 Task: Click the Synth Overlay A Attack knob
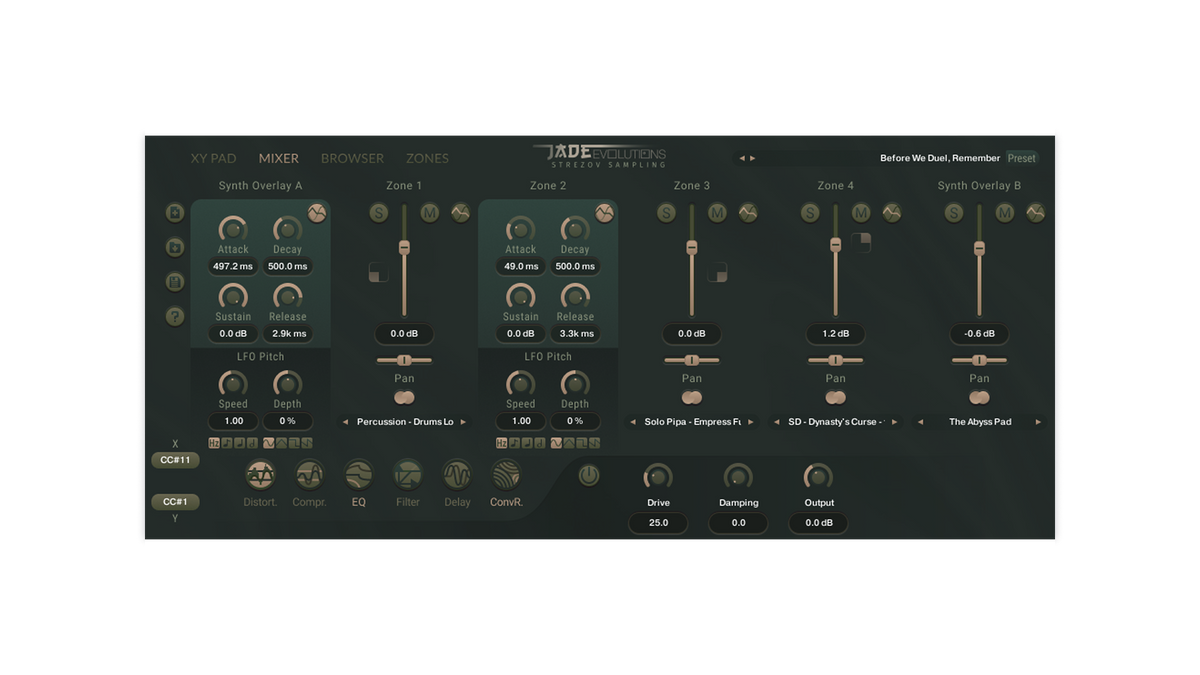point(233,229)
